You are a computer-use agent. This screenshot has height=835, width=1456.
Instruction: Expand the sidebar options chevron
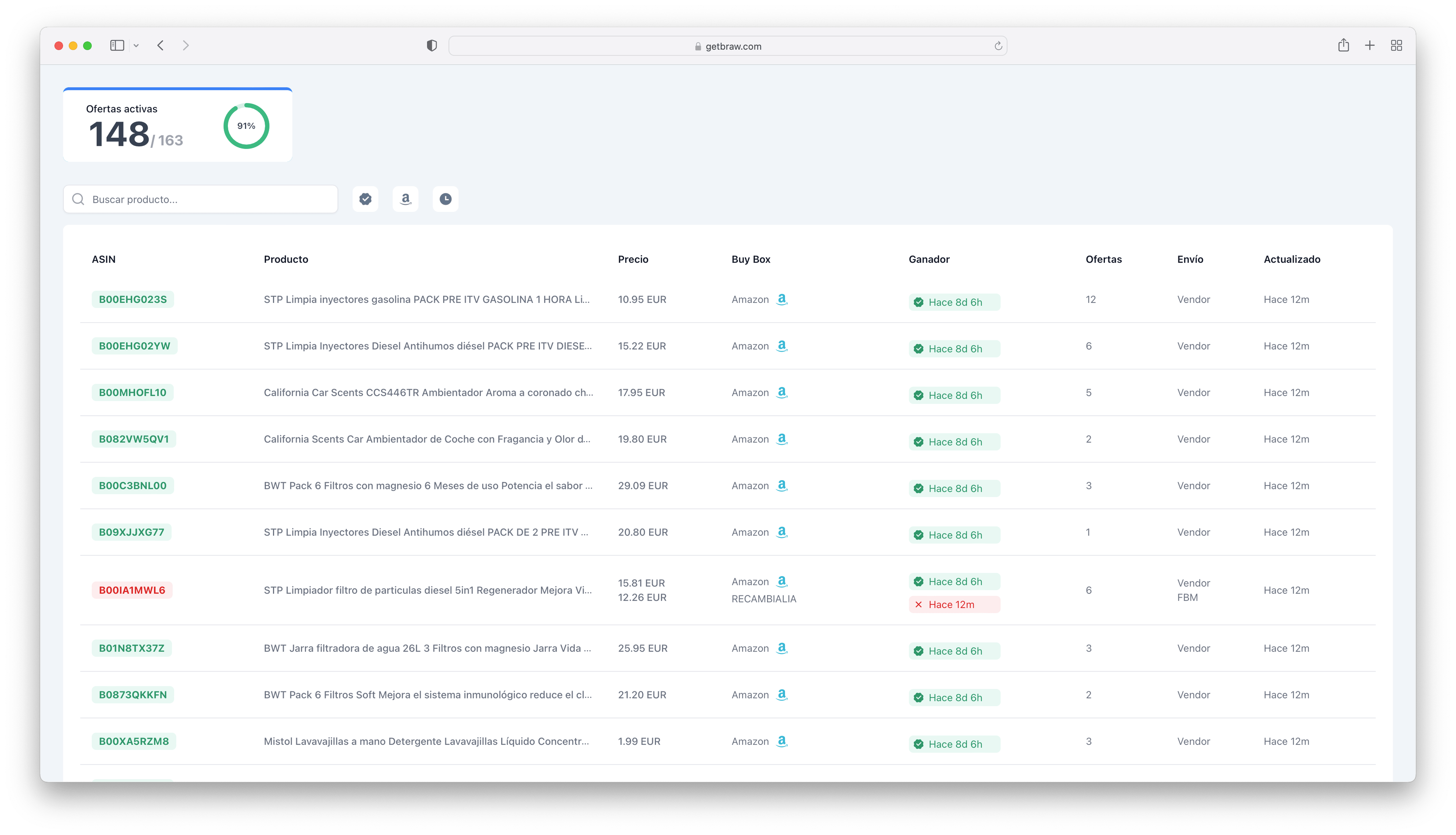click(136, 45)
